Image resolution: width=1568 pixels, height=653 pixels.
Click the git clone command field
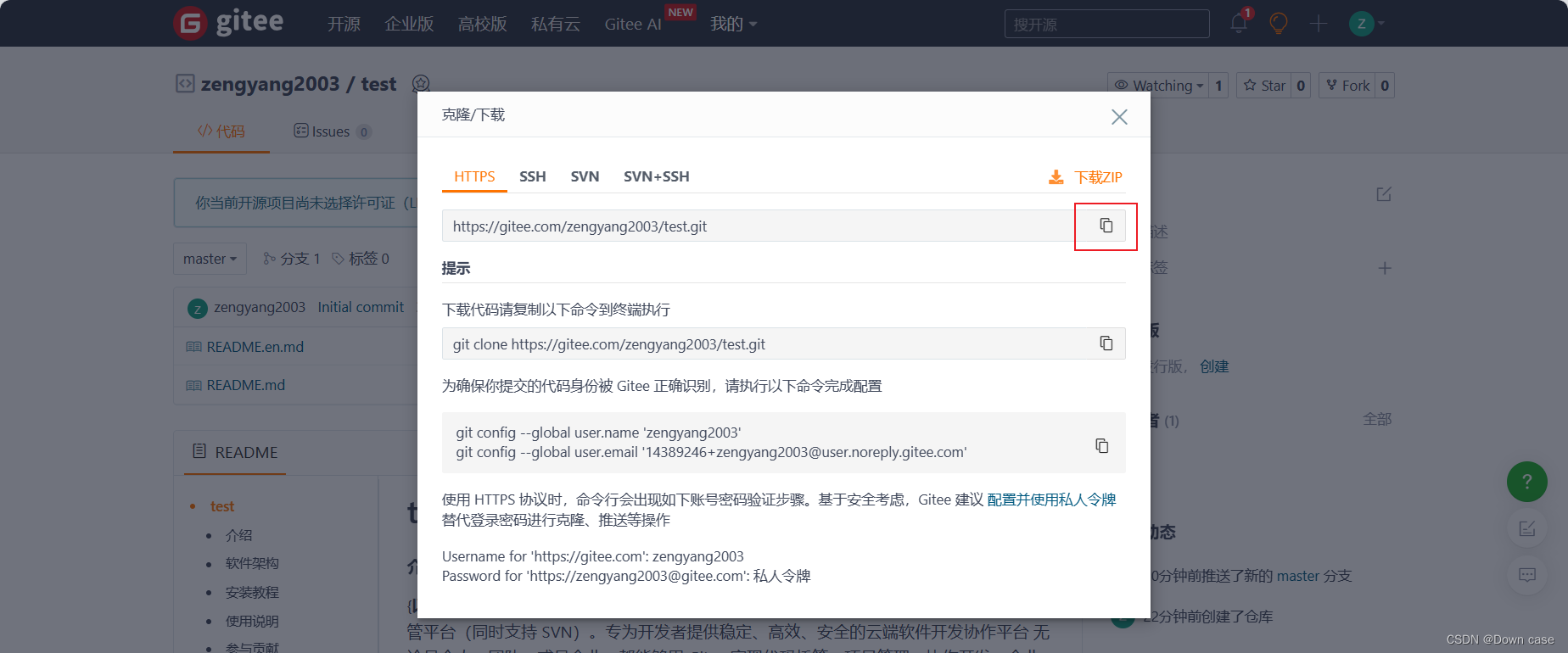783,343
